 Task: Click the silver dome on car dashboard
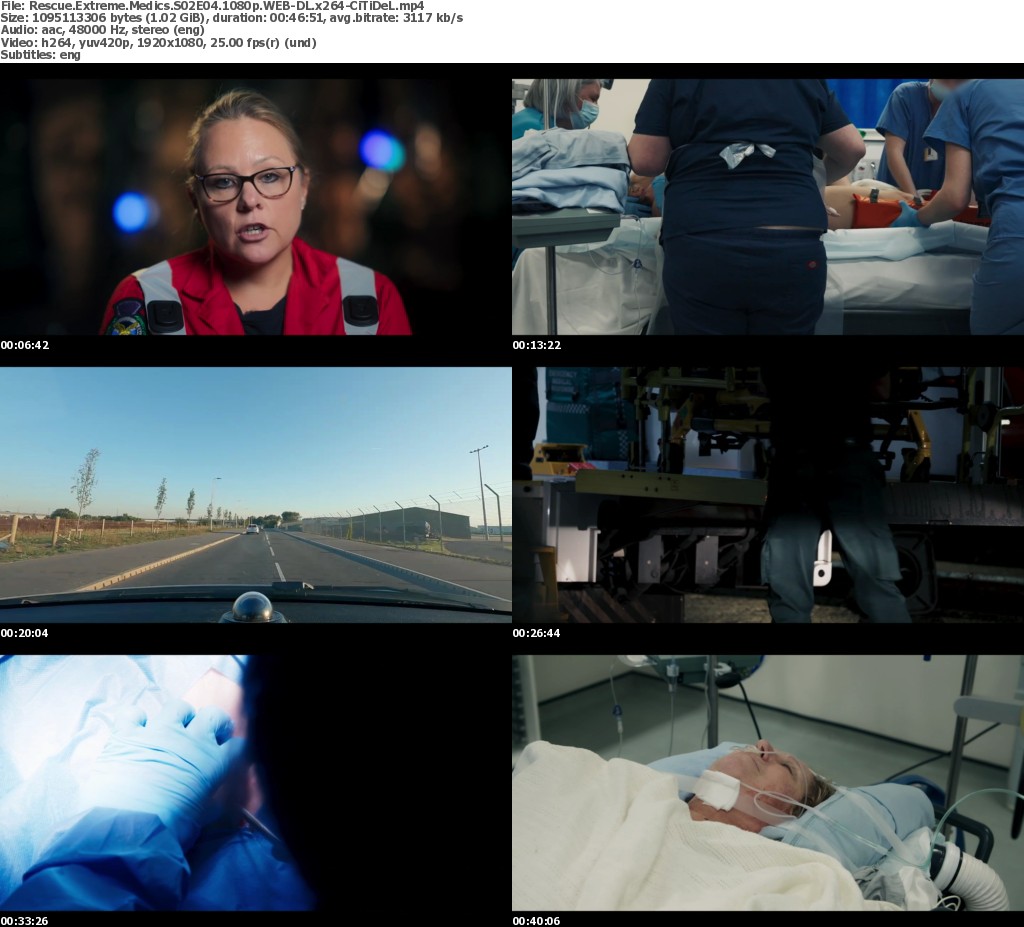pos(253,607)
